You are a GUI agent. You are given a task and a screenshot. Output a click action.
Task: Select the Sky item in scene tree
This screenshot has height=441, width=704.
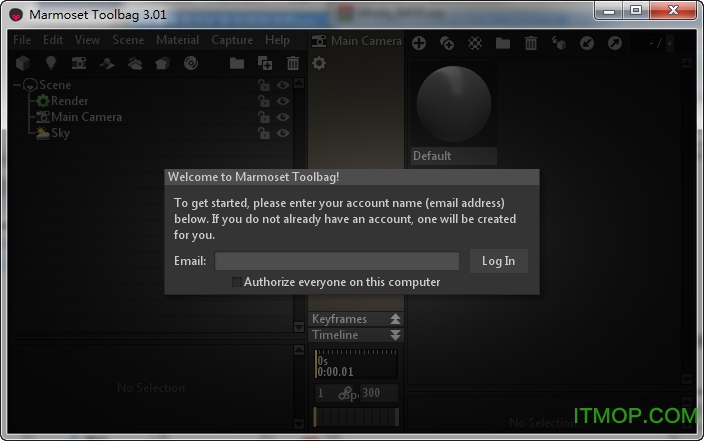click(x=60, y=133)
